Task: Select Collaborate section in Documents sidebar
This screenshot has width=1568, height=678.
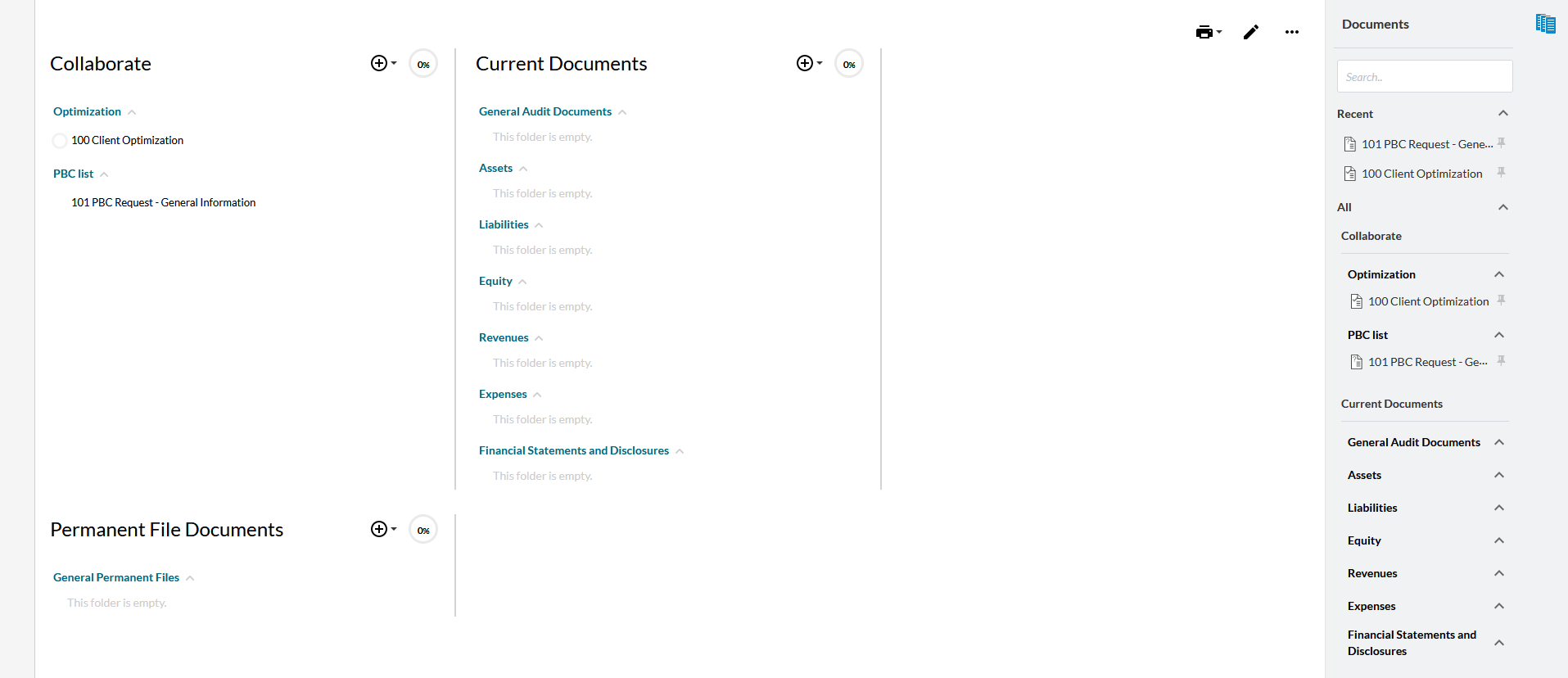Action: 1371,236
